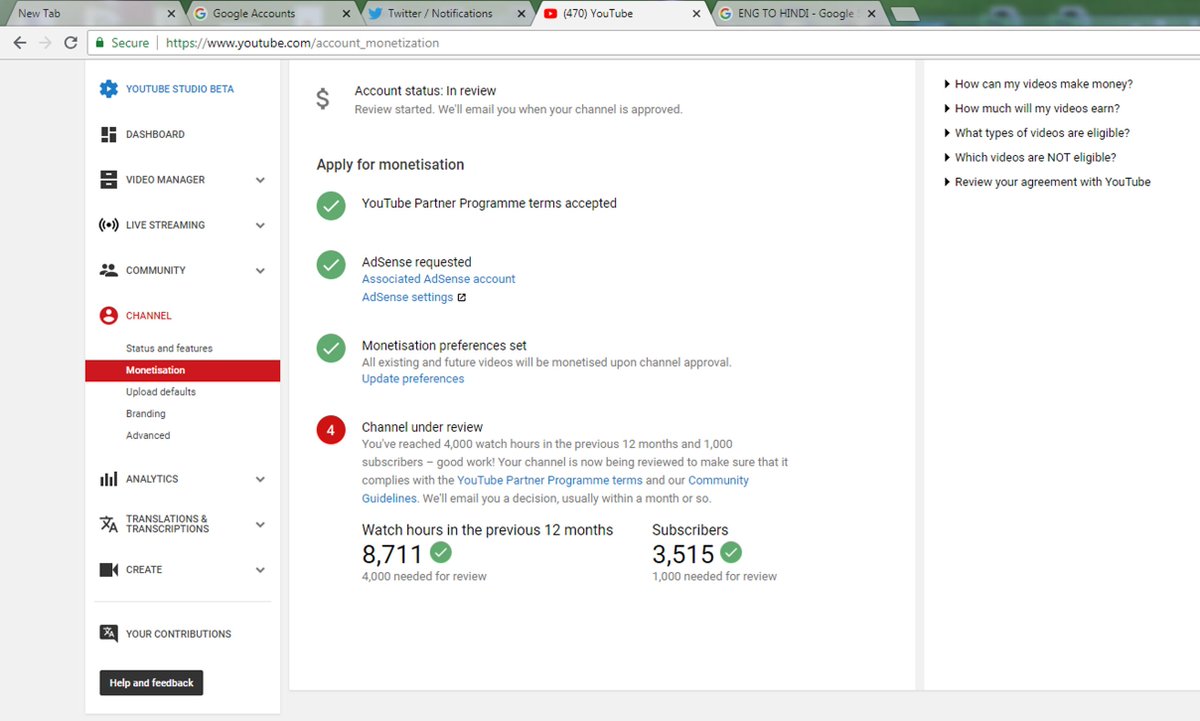Screen dimensions: 1200x721
Task: Expand 'How much will my videos earn?'
Action: point(1031,109)
